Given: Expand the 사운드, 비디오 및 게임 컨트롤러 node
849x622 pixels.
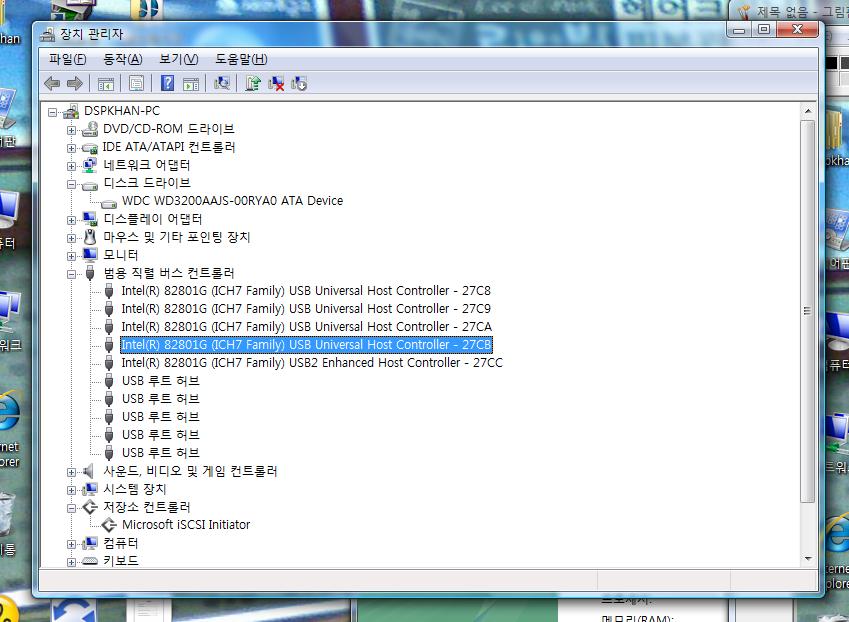Looking at the screenshot, I should pyautogui.click(x=71, y=473).
